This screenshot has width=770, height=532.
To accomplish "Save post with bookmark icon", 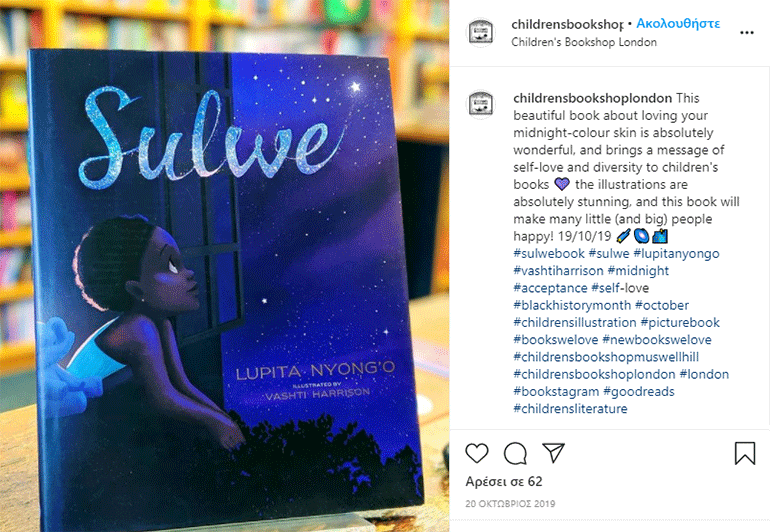I will click(x=744, y=453).
